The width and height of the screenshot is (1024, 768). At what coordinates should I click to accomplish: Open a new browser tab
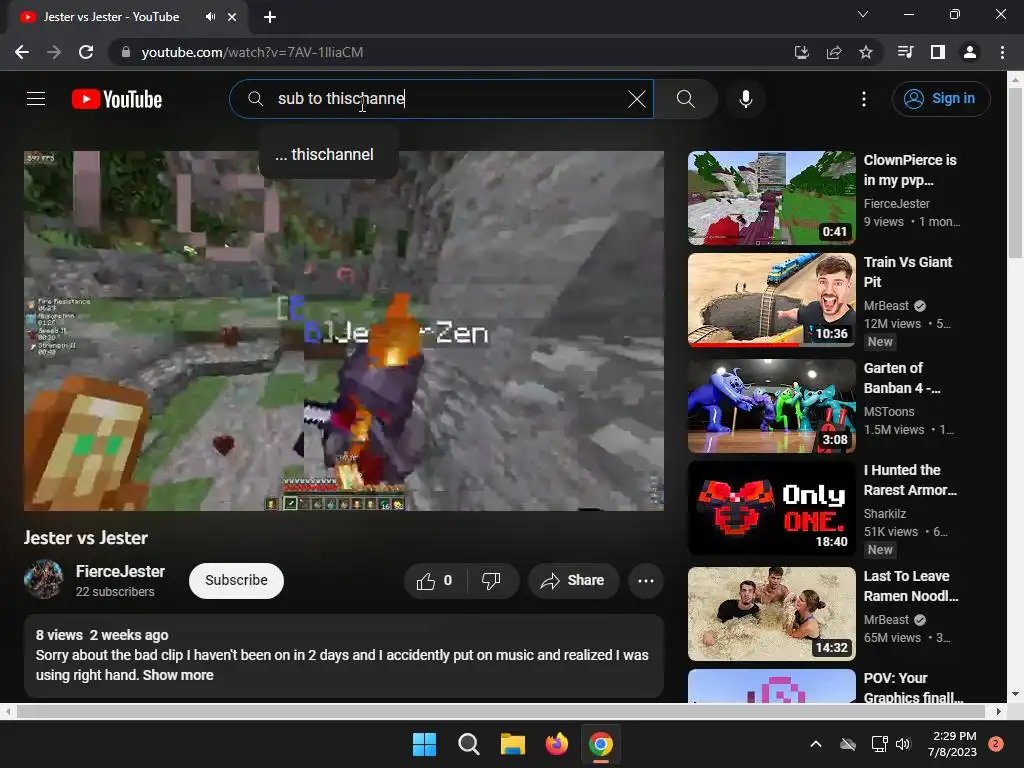pos(270,17)
